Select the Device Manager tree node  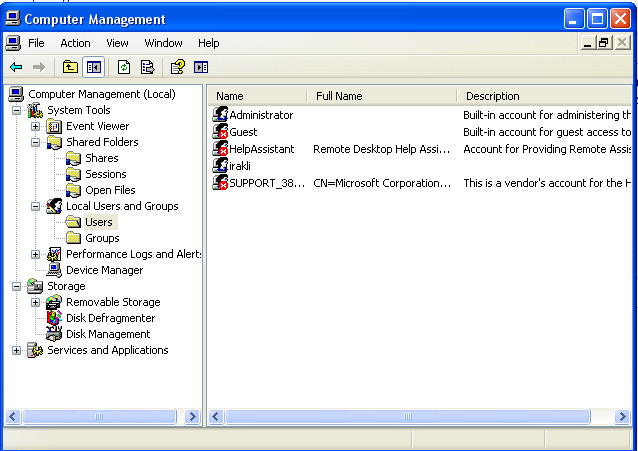point(104,270)
